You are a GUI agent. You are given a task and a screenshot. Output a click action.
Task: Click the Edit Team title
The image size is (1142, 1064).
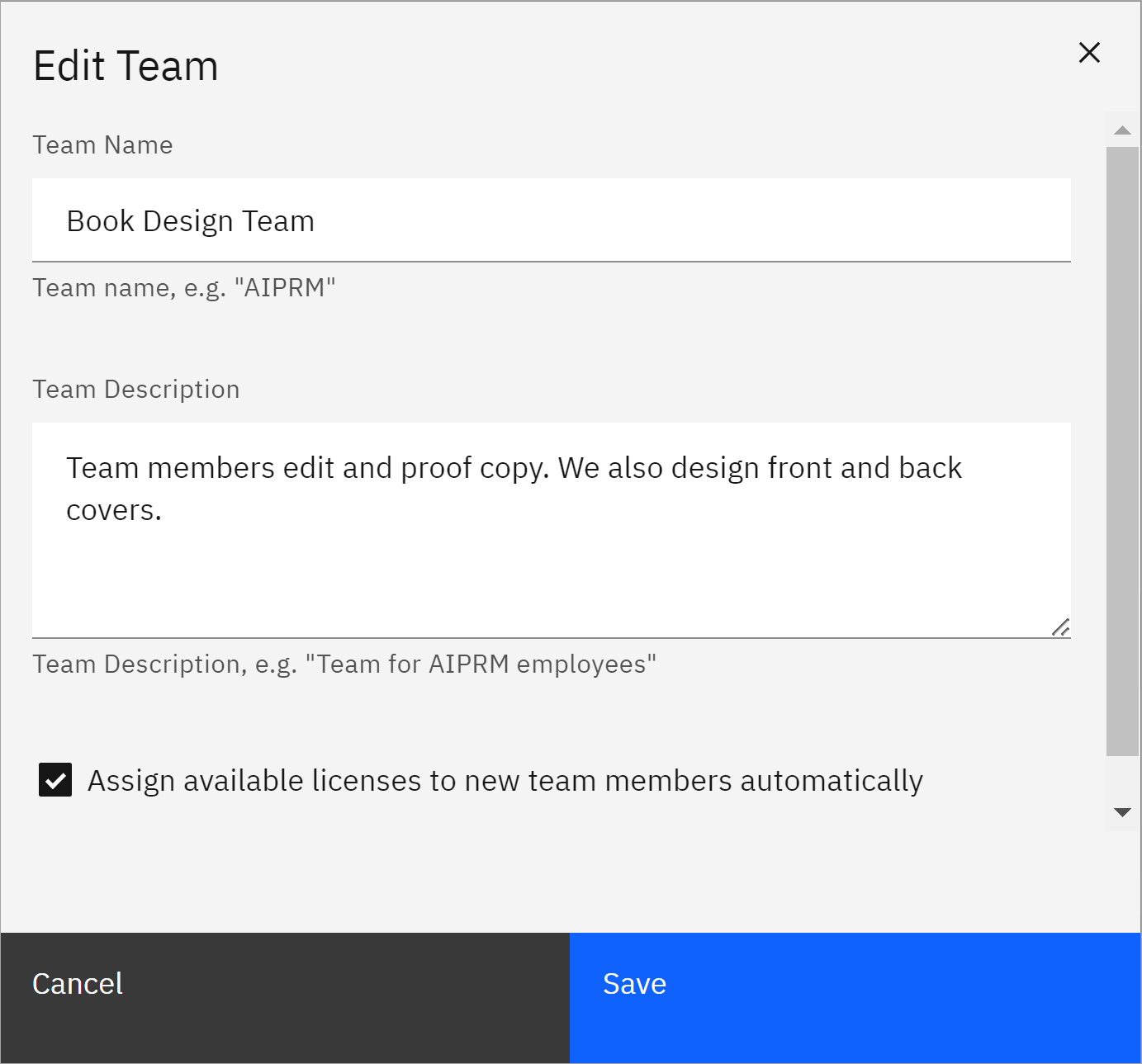[x=126, y=64]
